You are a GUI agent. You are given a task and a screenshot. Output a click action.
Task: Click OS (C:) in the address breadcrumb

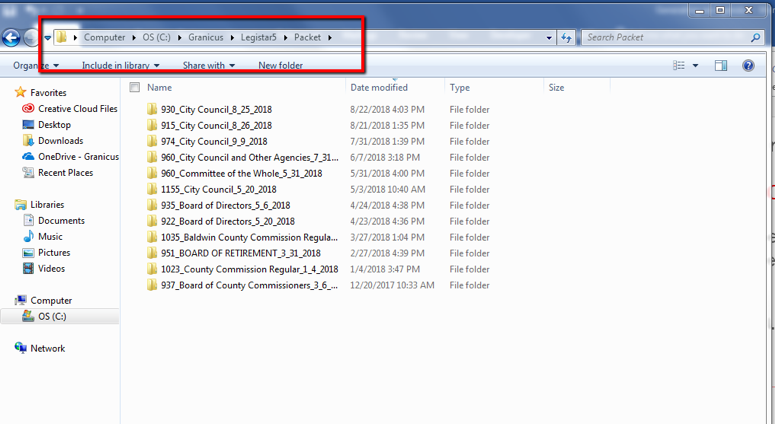156,38
